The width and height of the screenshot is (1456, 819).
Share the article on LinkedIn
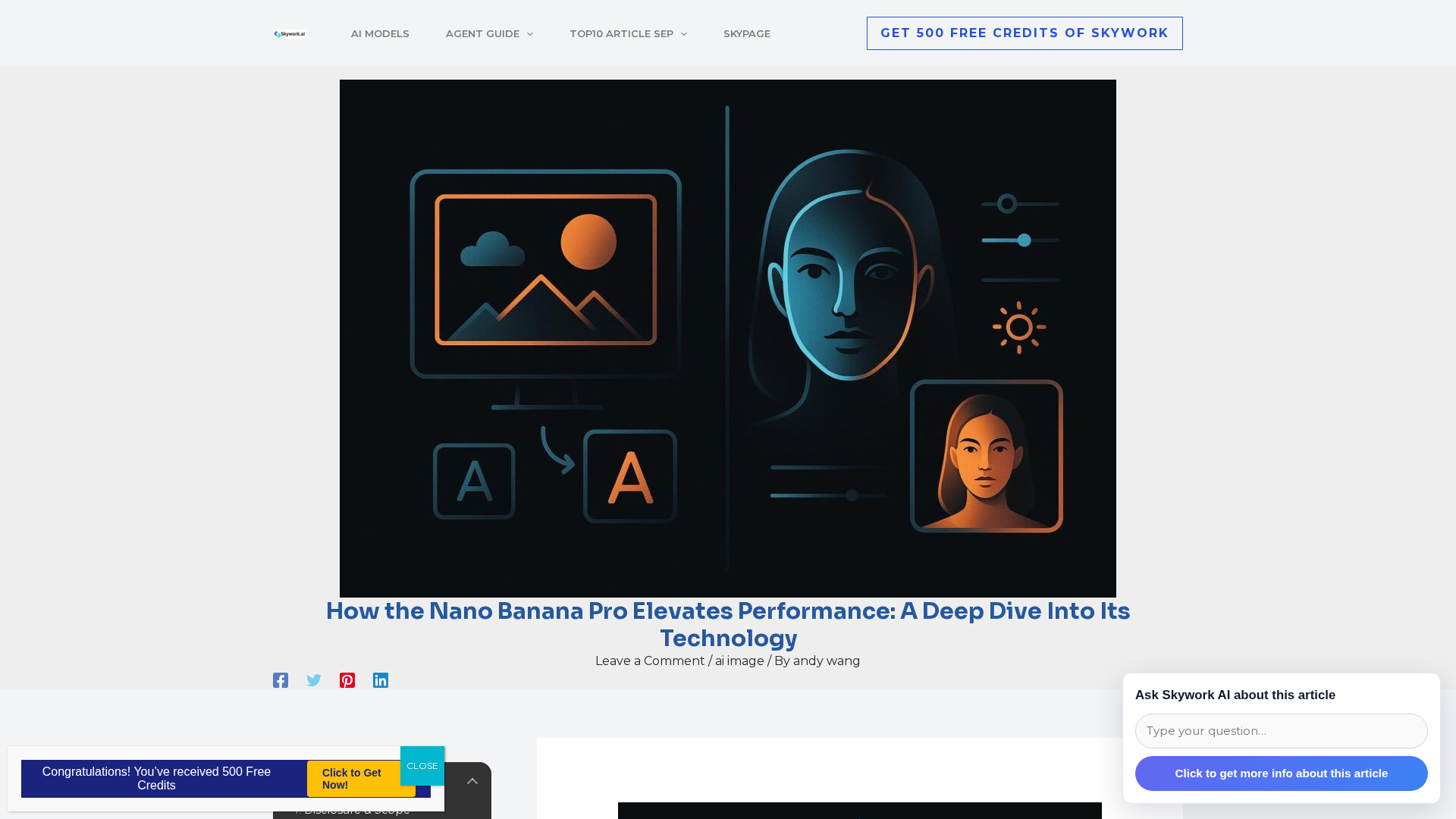click(381, 680)
